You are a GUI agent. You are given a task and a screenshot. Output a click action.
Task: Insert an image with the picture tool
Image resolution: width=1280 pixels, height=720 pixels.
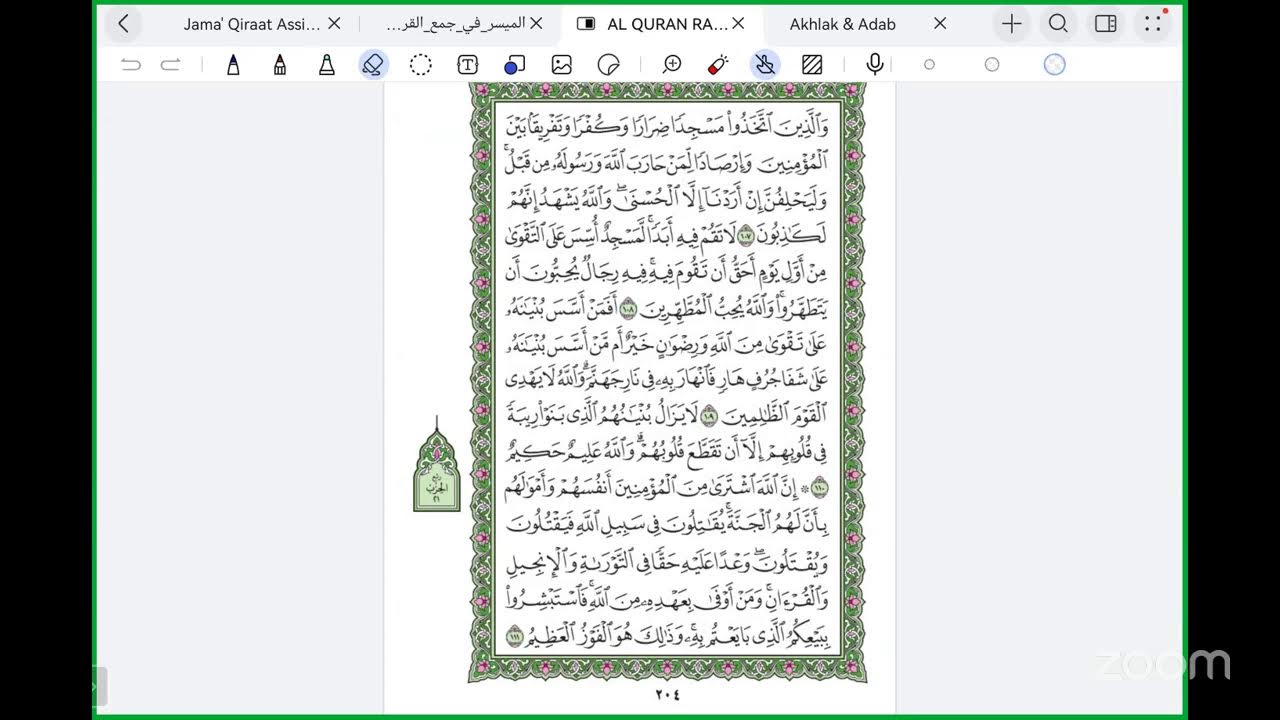coord(561,65)
